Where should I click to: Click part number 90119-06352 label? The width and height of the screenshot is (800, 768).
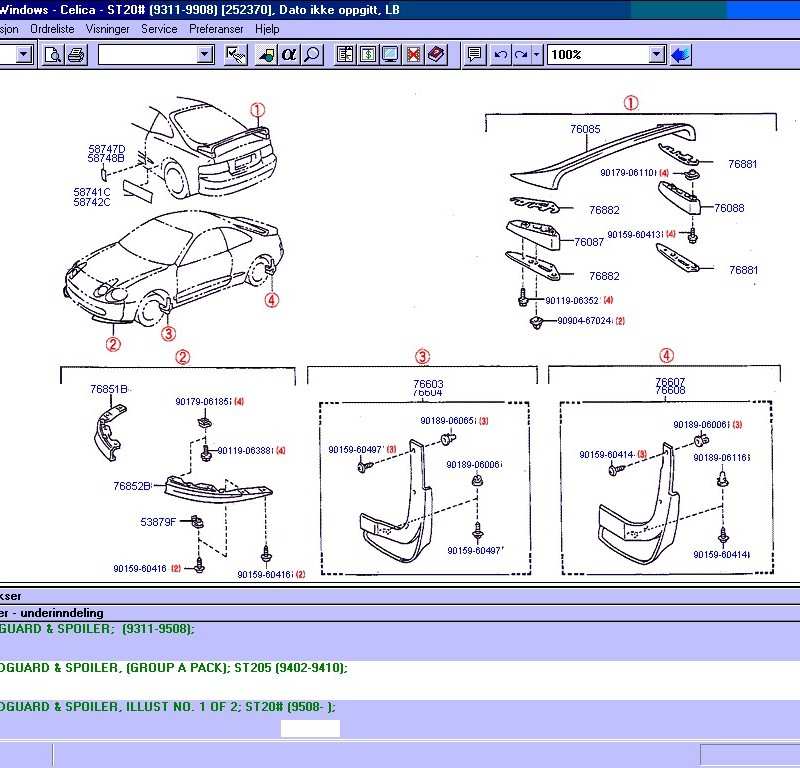pos(572,301)
